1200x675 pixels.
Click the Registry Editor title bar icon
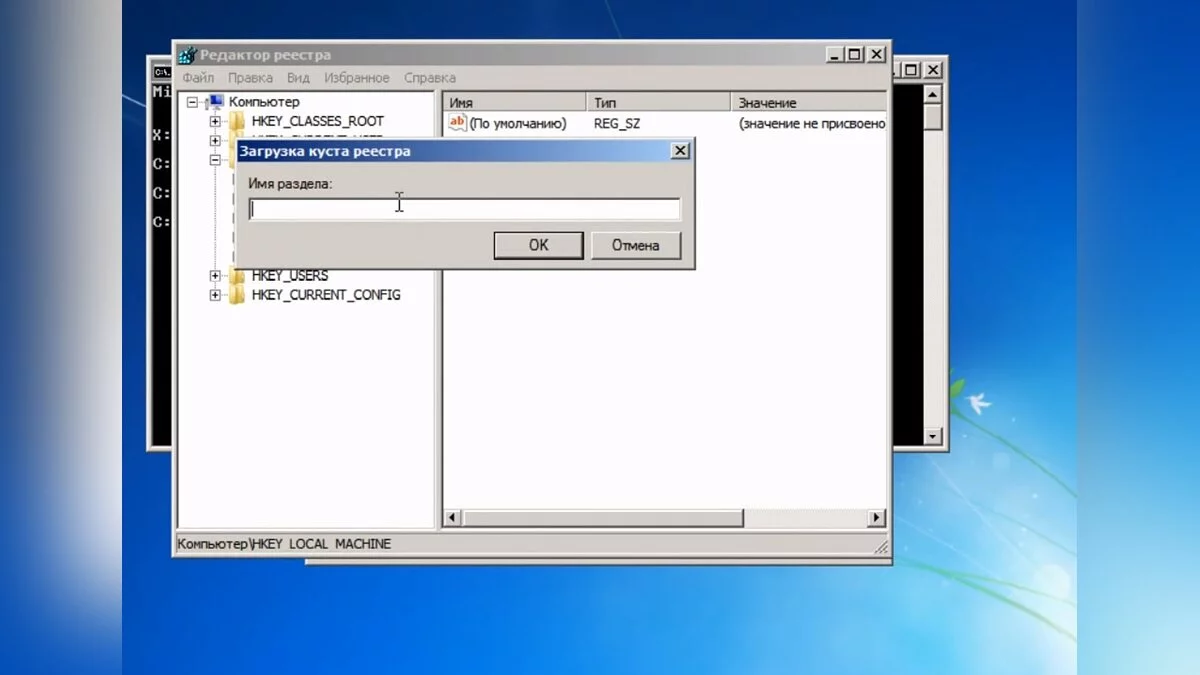187,55
